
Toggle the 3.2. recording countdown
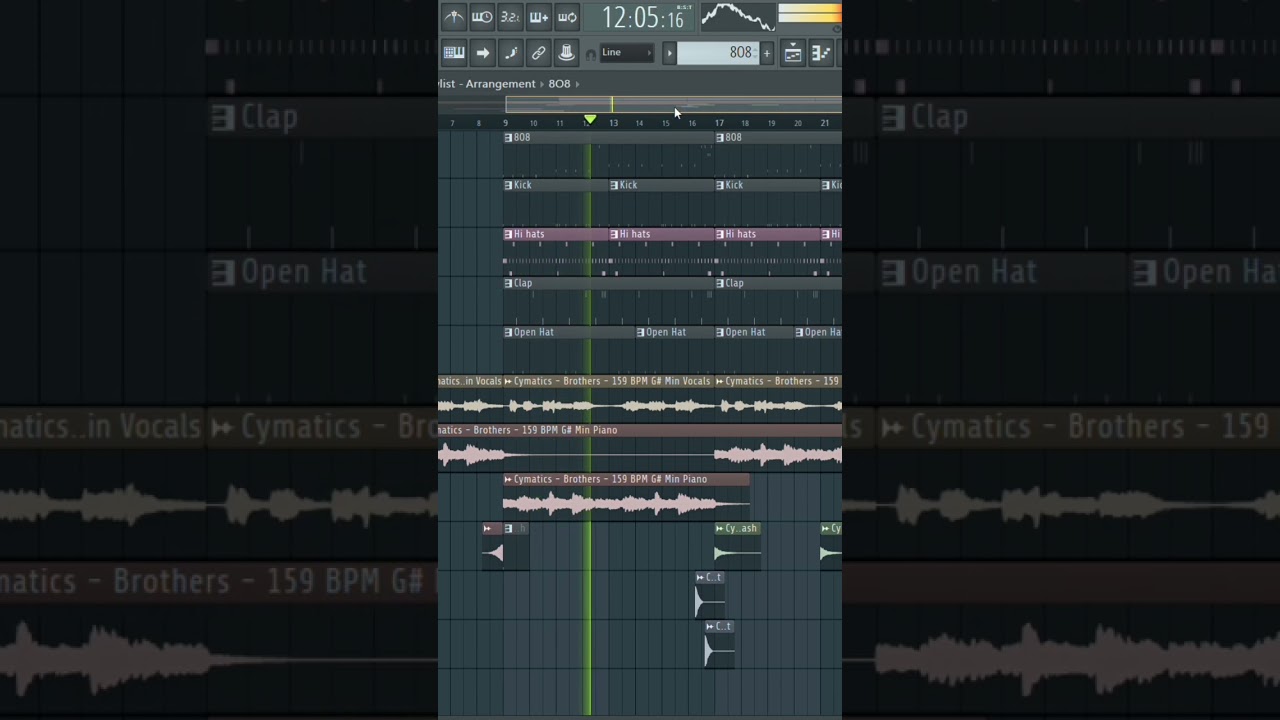510,16
